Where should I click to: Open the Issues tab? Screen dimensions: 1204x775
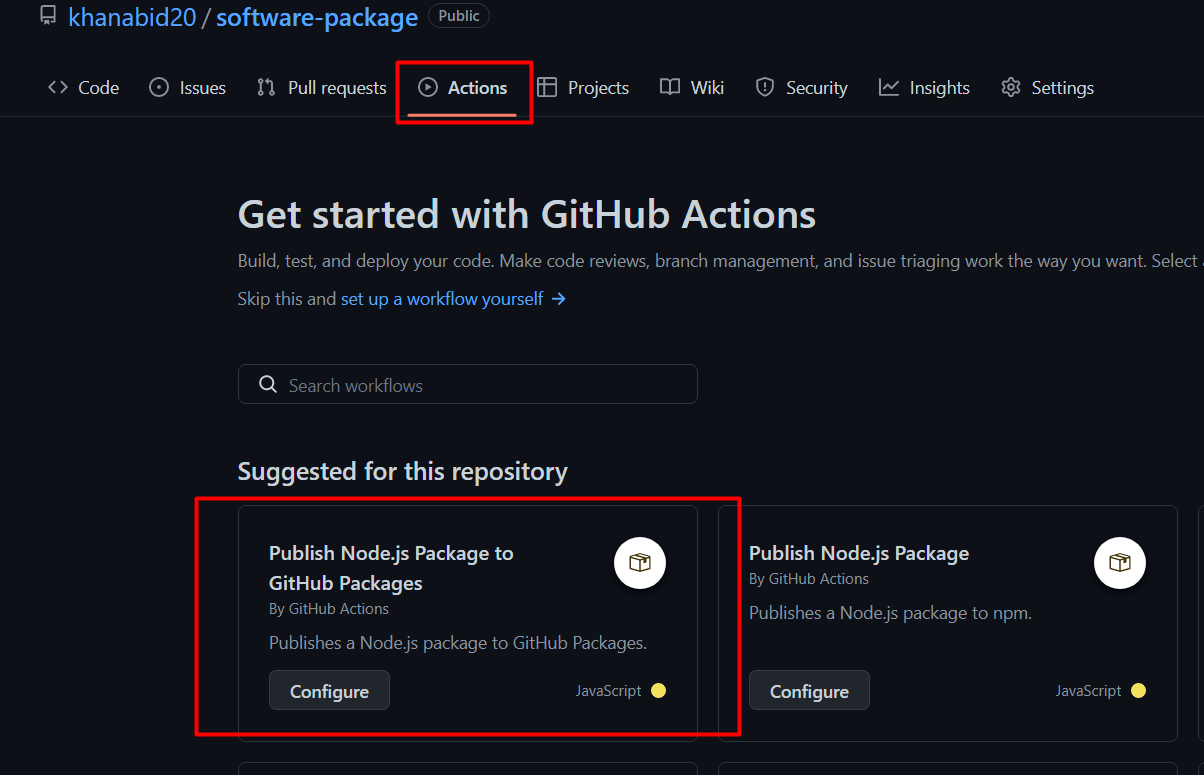pyautogui.click(x=187, y=88)
